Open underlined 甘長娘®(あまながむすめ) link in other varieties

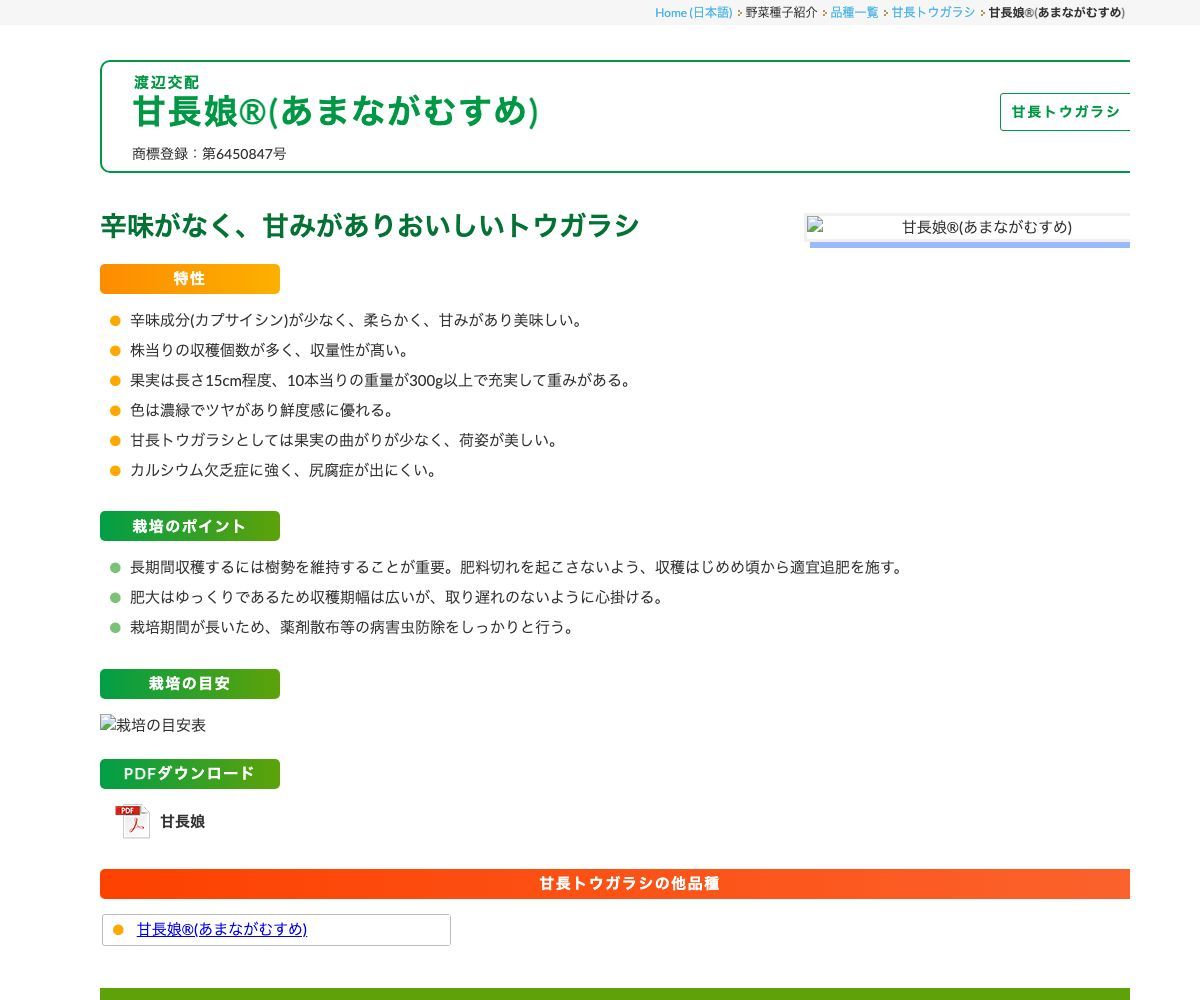[222, 929]
